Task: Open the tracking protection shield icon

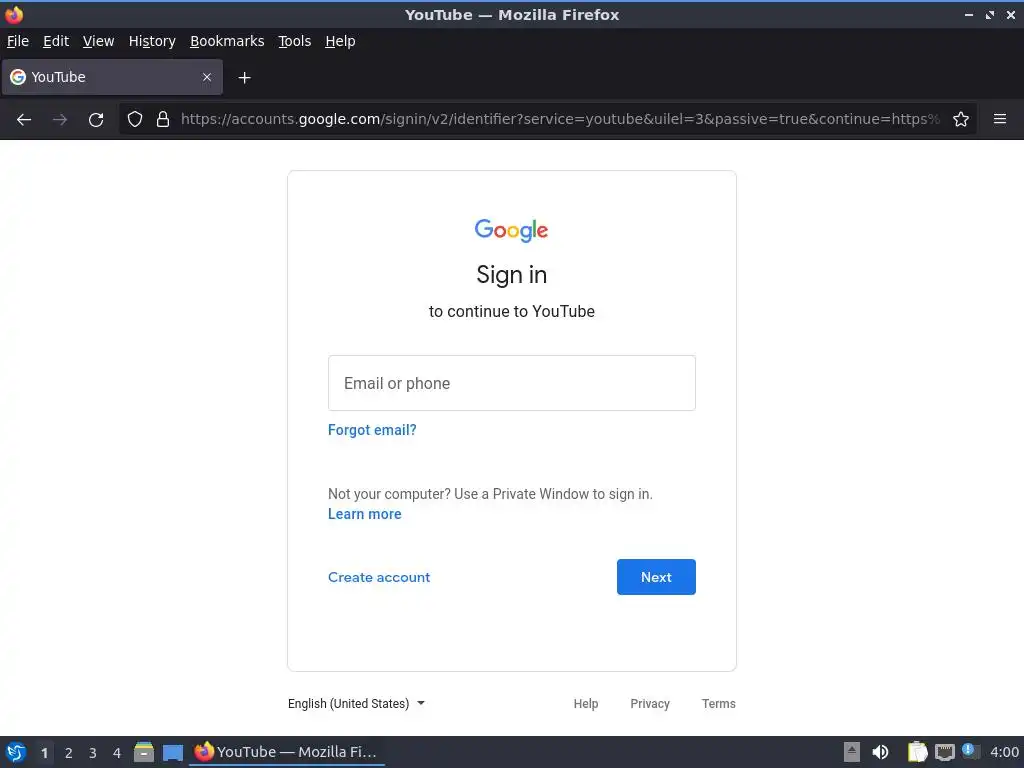Action: coord(135,119)
